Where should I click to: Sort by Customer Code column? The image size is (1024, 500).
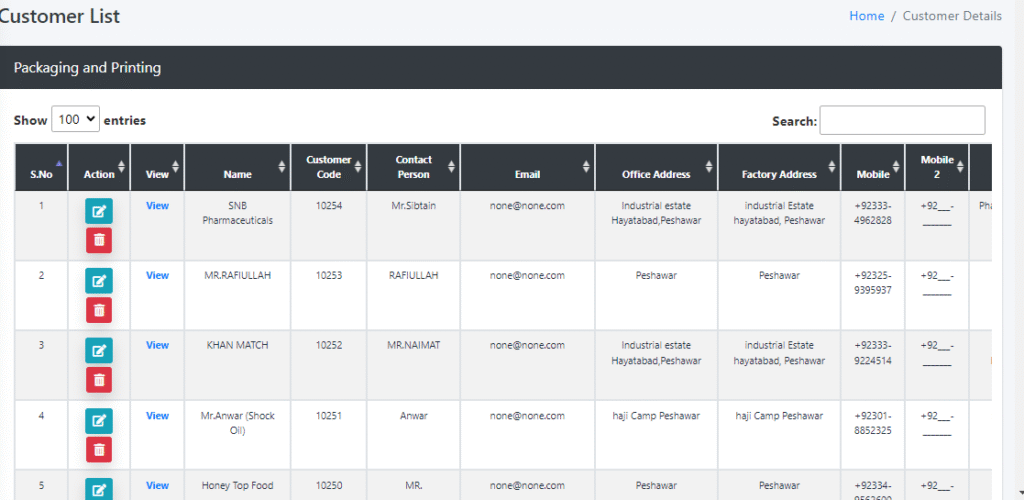coord(329,168)
